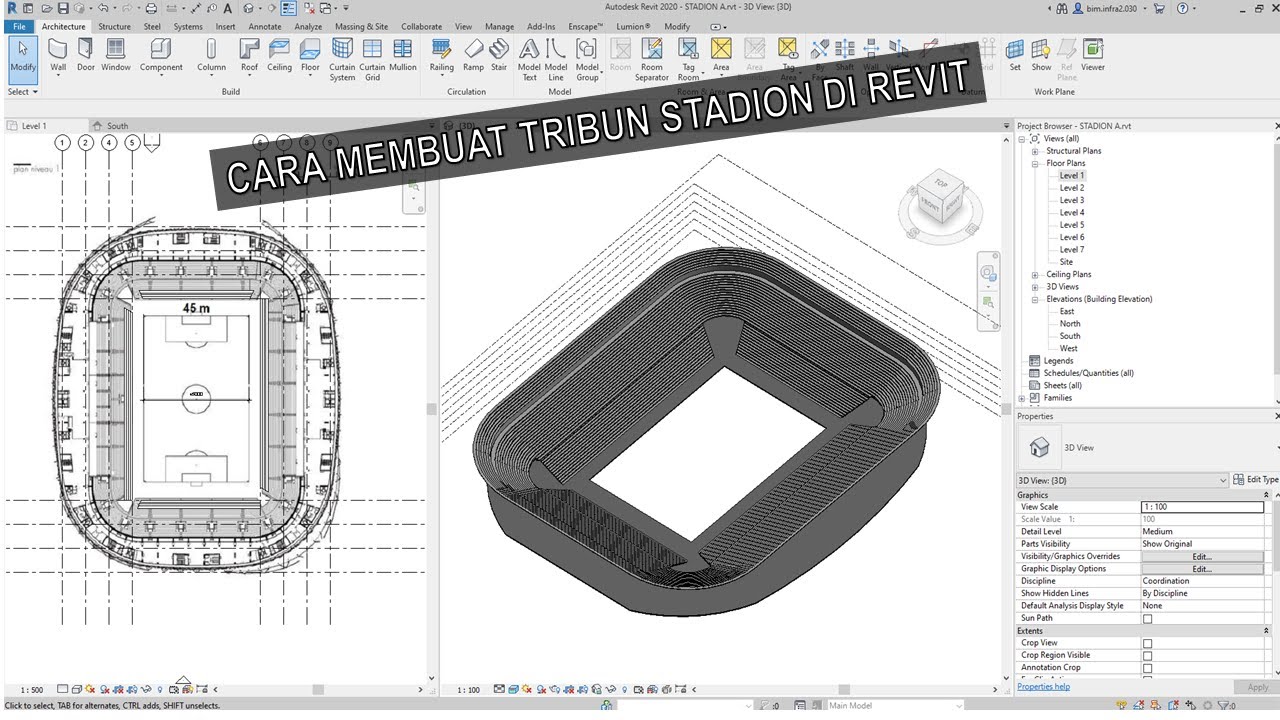Select the Model Line tool
Viewport: 1280px width, 720px height.
coord(556,60)
